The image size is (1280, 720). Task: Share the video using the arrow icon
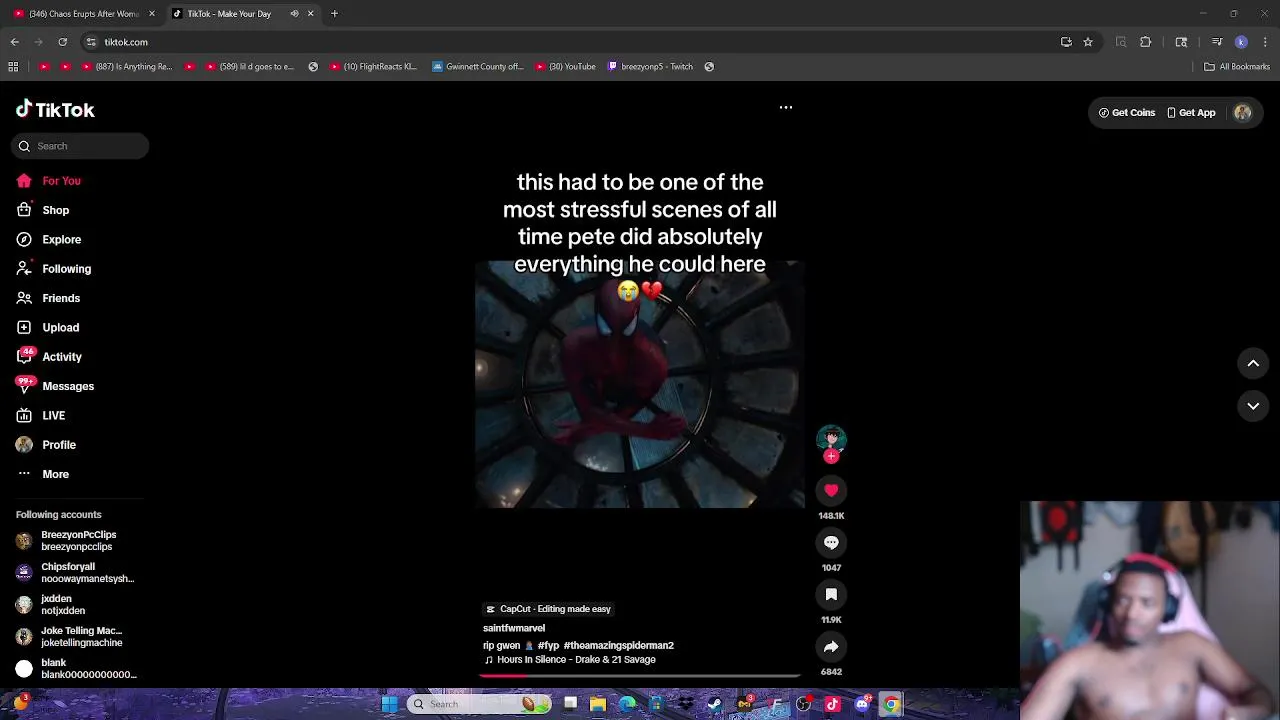pyautogui.click(x=831, y=646)
